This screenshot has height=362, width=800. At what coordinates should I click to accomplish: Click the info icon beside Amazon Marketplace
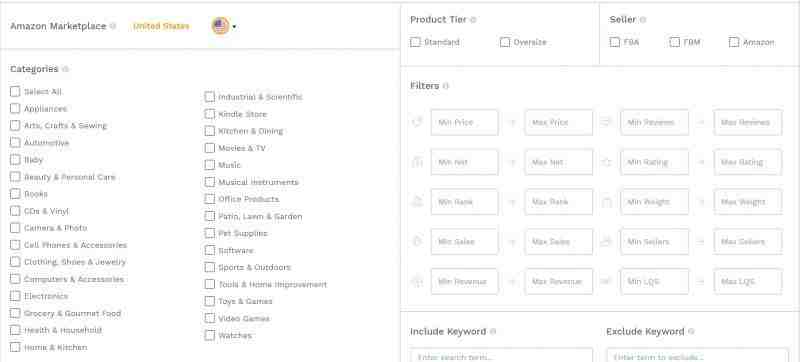click(113, 26)
